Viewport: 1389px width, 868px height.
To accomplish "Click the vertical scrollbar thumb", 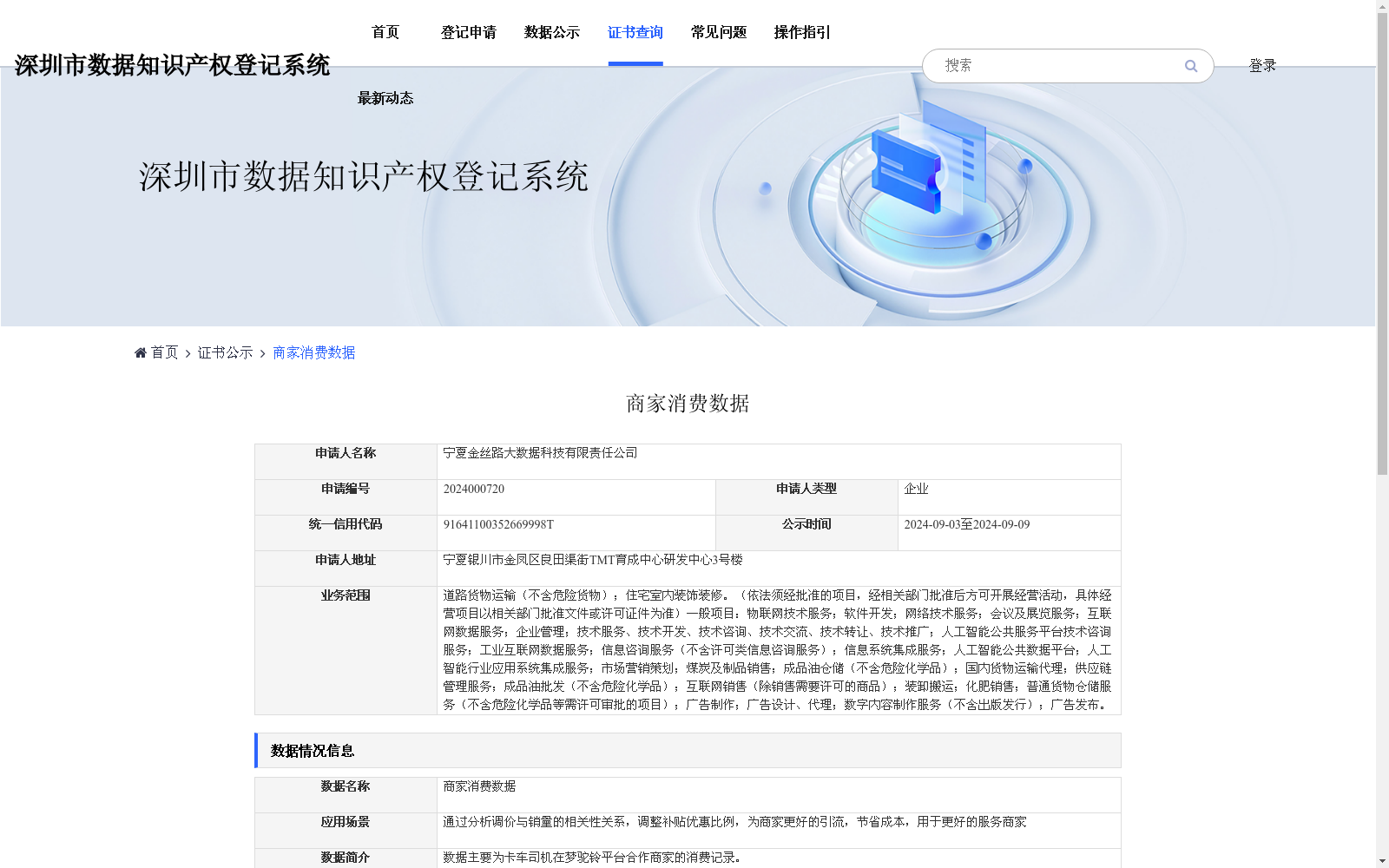I will click(1382, 243).
